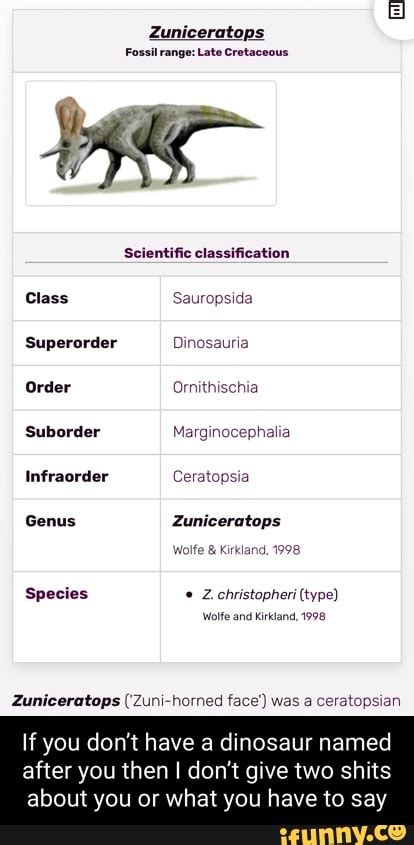This screenshot has height=845, width=414.
Task: Open the Ornithischia order link
Action: pyautogui.click(x=215, y=387)
